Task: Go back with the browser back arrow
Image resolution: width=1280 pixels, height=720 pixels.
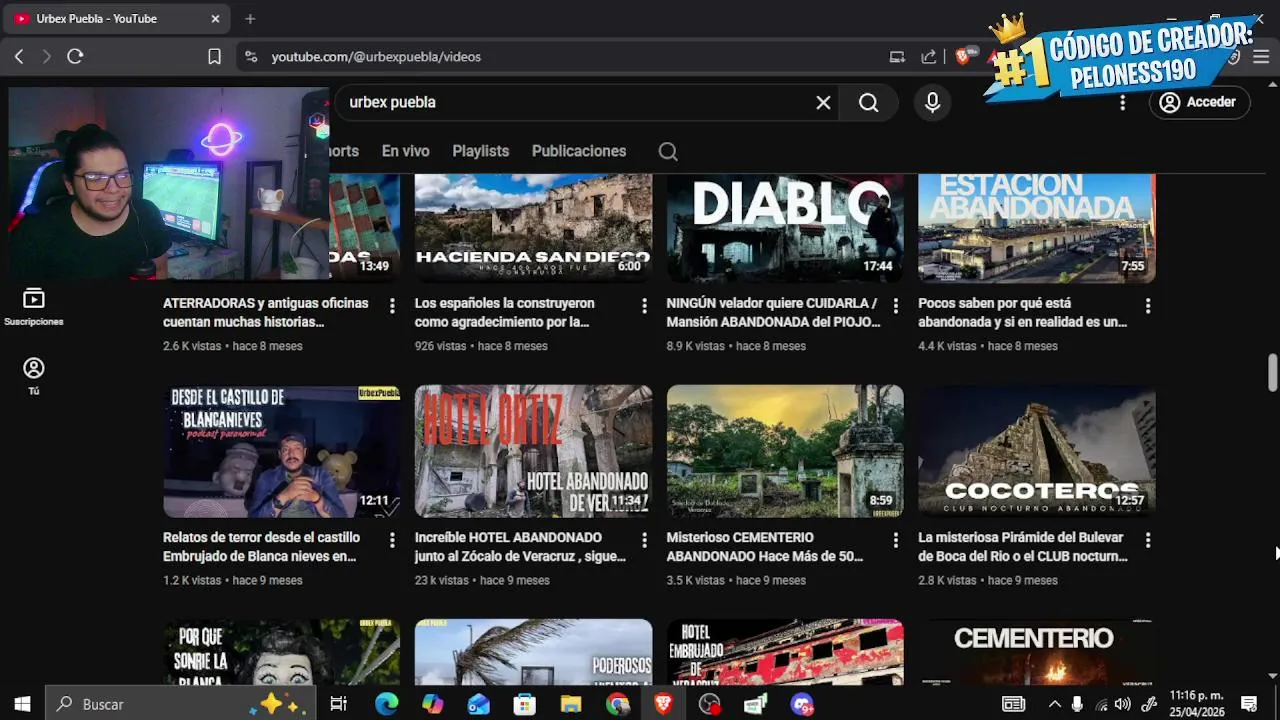Action: pos(19,57)
